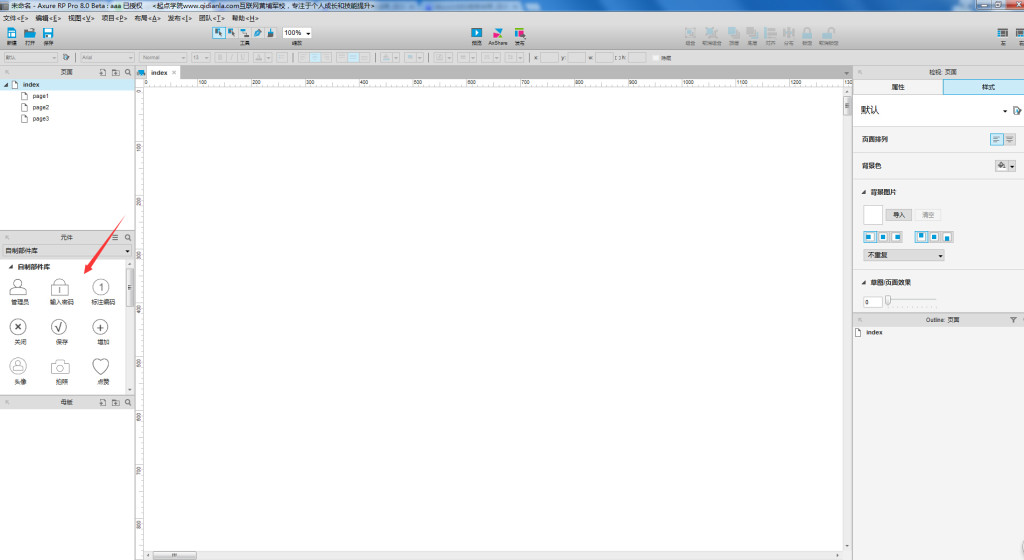The height and width of the screenshot is (560, 1024).
Task: Click the New file icon in toolbar
Action: click(x=11, y=33)
